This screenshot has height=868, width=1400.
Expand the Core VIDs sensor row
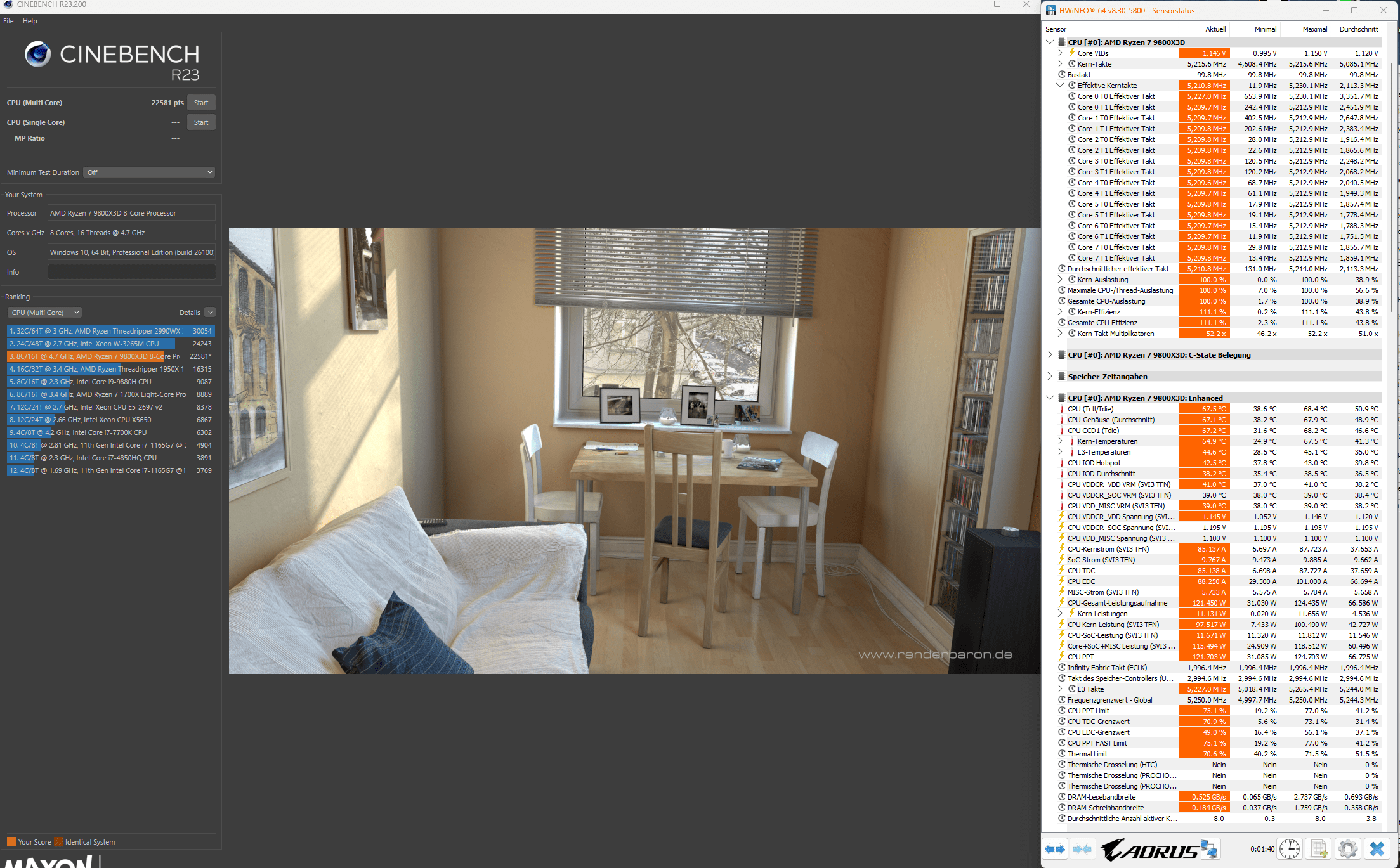1060,53
